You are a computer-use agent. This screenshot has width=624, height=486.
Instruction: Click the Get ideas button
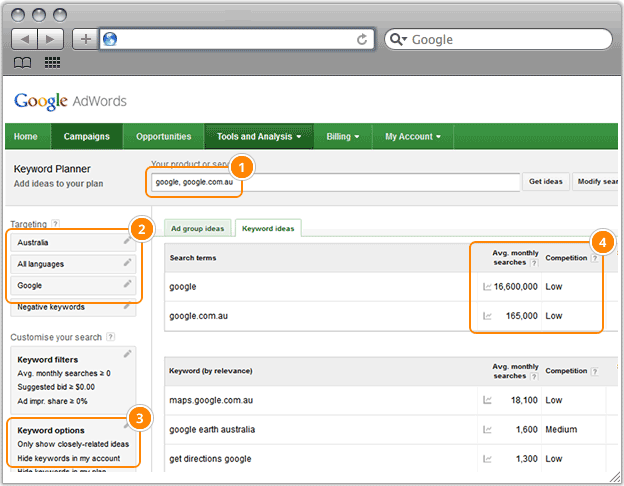tap(546, 182)
